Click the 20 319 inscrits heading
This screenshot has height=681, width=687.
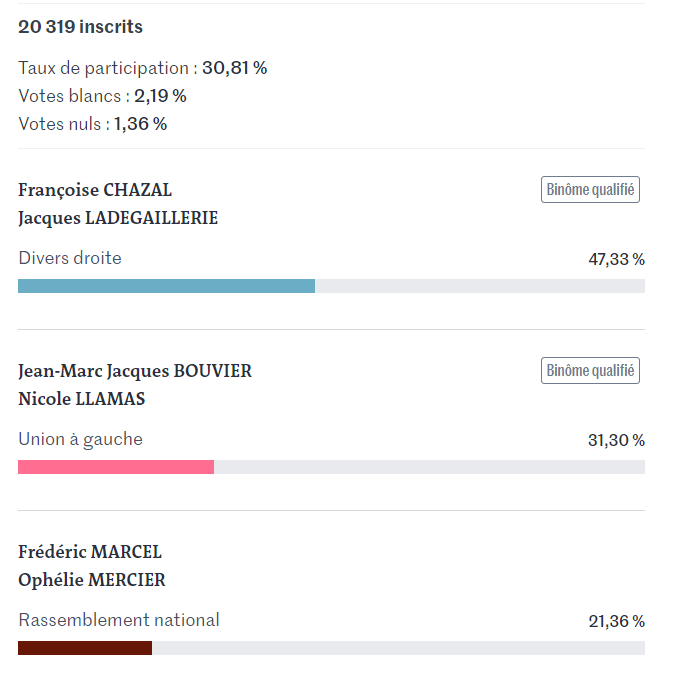click(x=81, y=27)
